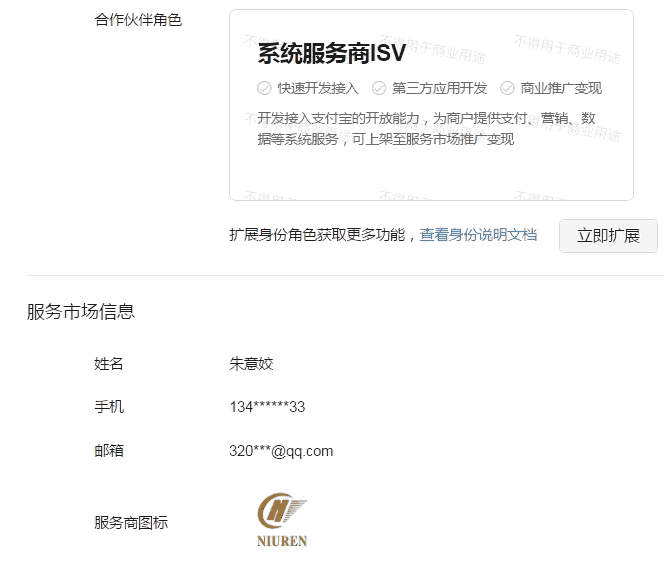Click the 快速开发接入 feature text
This screenshot has height=562, width=664.
[x=318, y=88]
